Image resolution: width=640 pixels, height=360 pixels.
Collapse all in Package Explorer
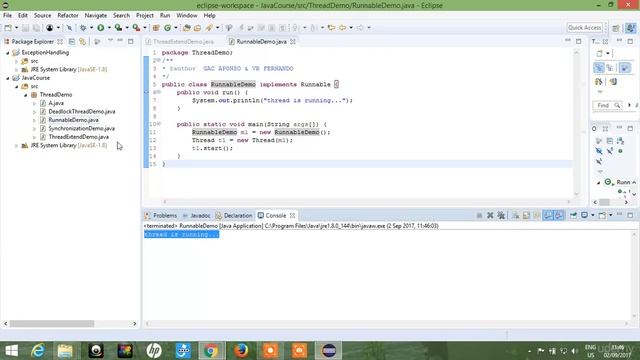[72, 42]
